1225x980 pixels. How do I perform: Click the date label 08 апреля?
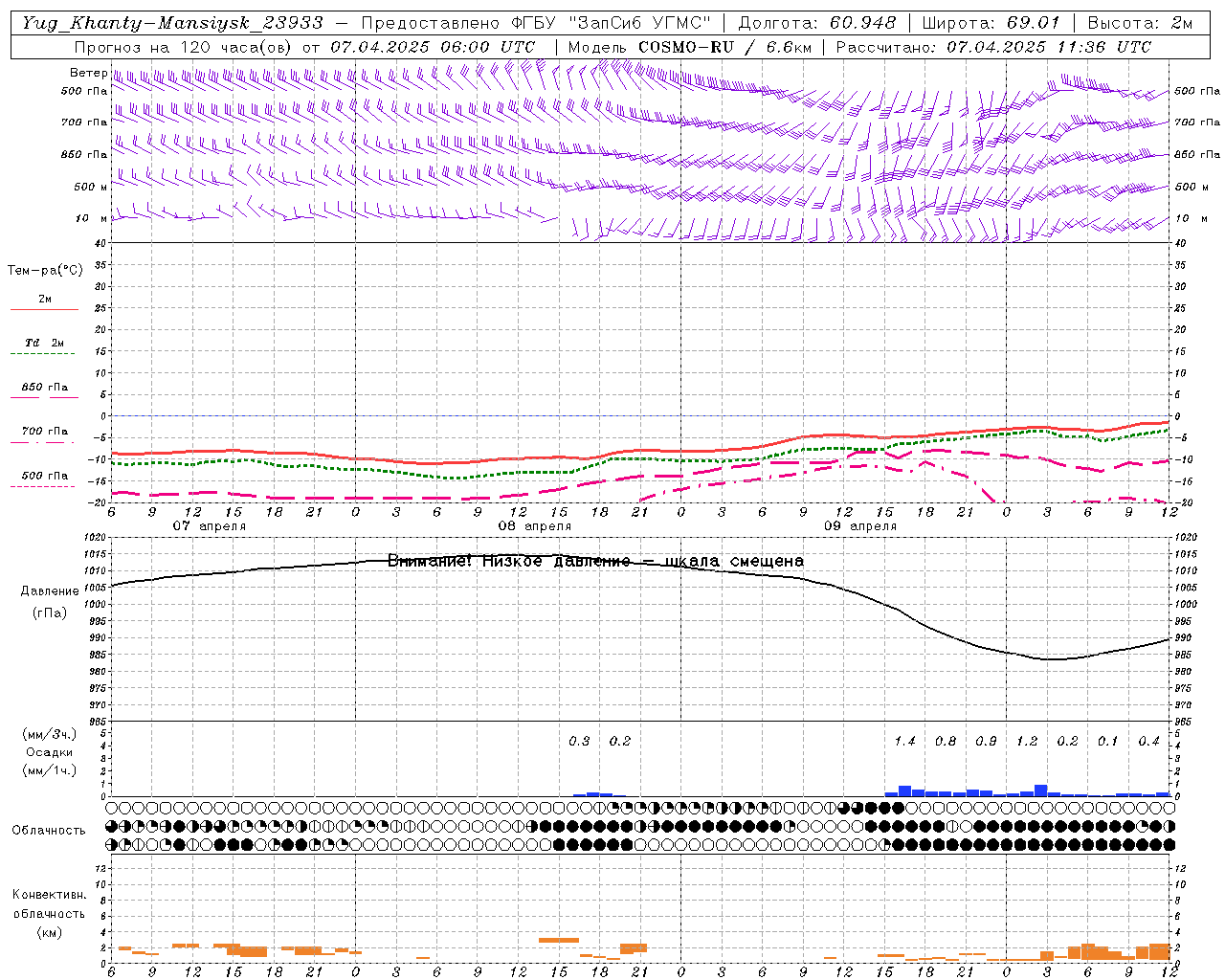534,526
